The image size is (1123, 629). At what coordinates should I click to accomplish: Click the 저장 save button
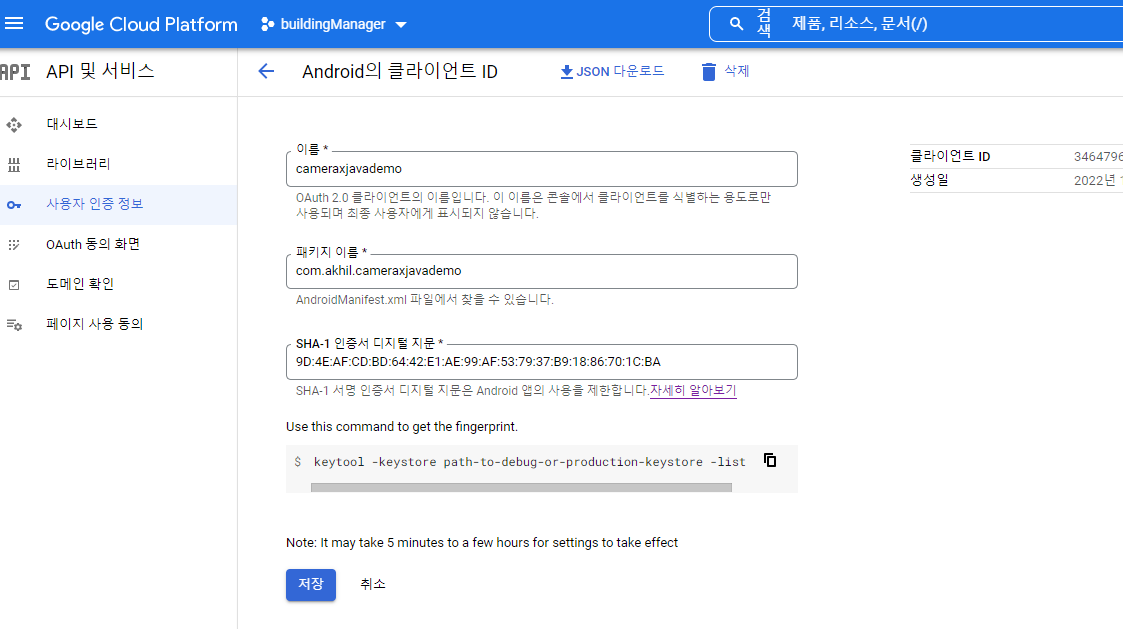(x=311, y=585)
